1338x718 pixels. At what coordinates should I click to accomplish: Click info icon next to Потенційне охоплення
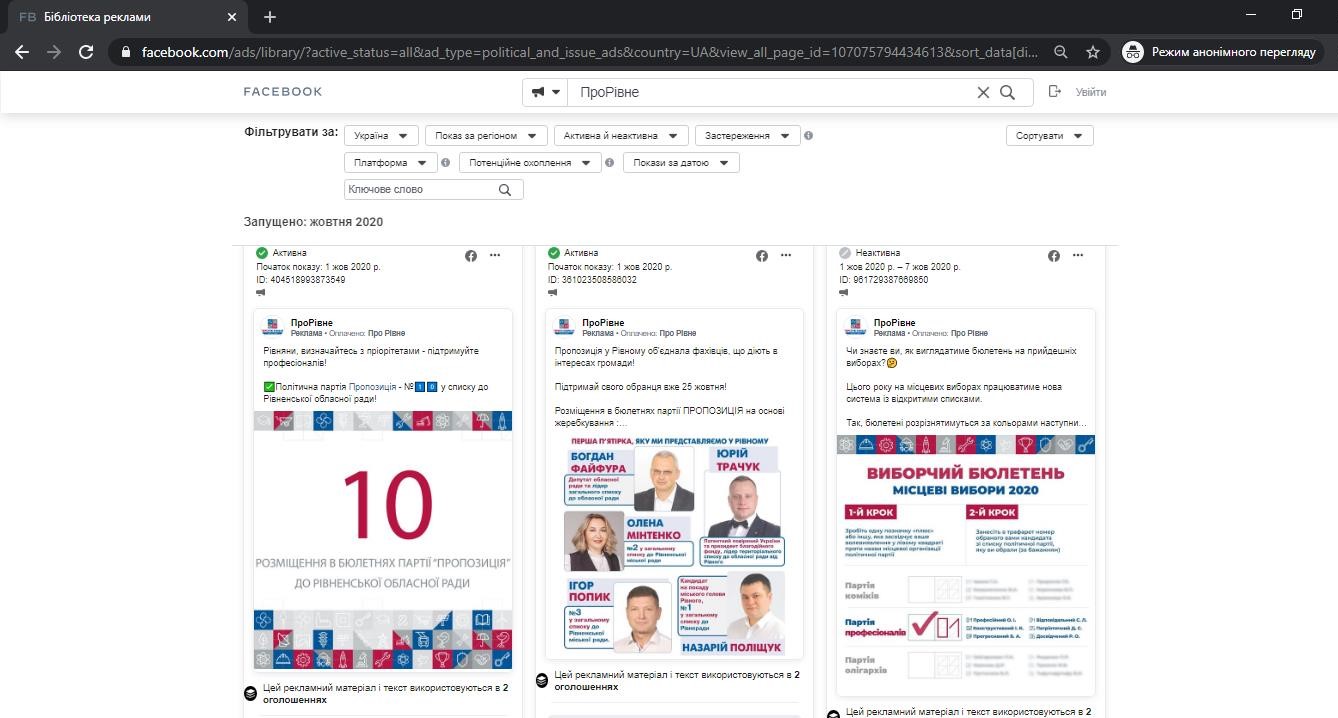610,162
